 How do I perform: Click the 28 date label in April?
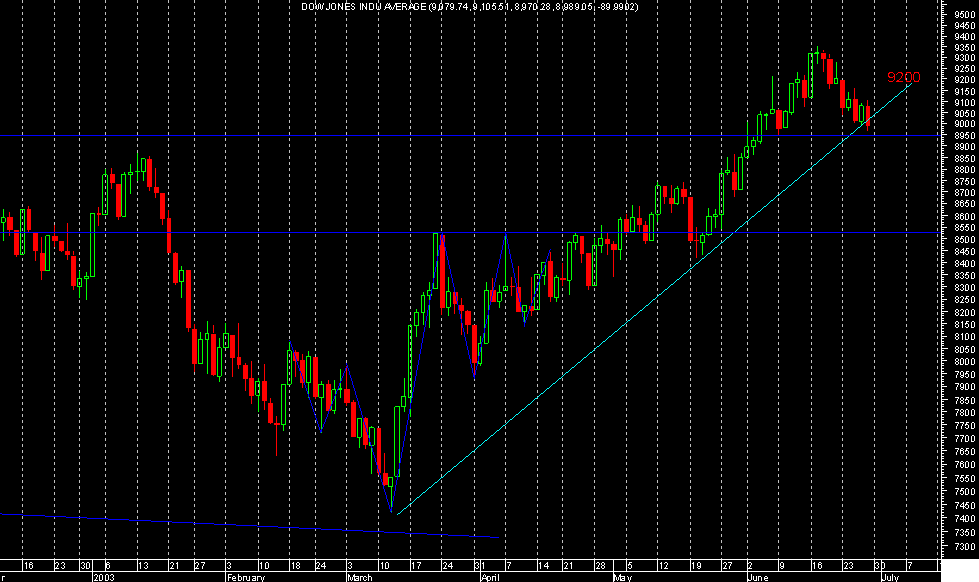point(600,566)
